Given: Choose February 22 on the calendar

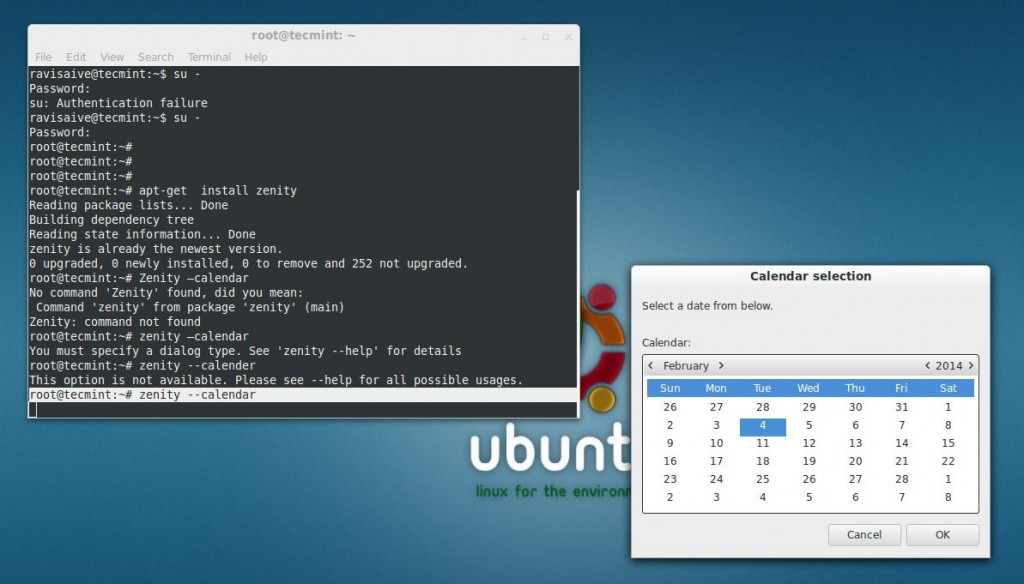Looking at the screenshot, I should [948, 461].
